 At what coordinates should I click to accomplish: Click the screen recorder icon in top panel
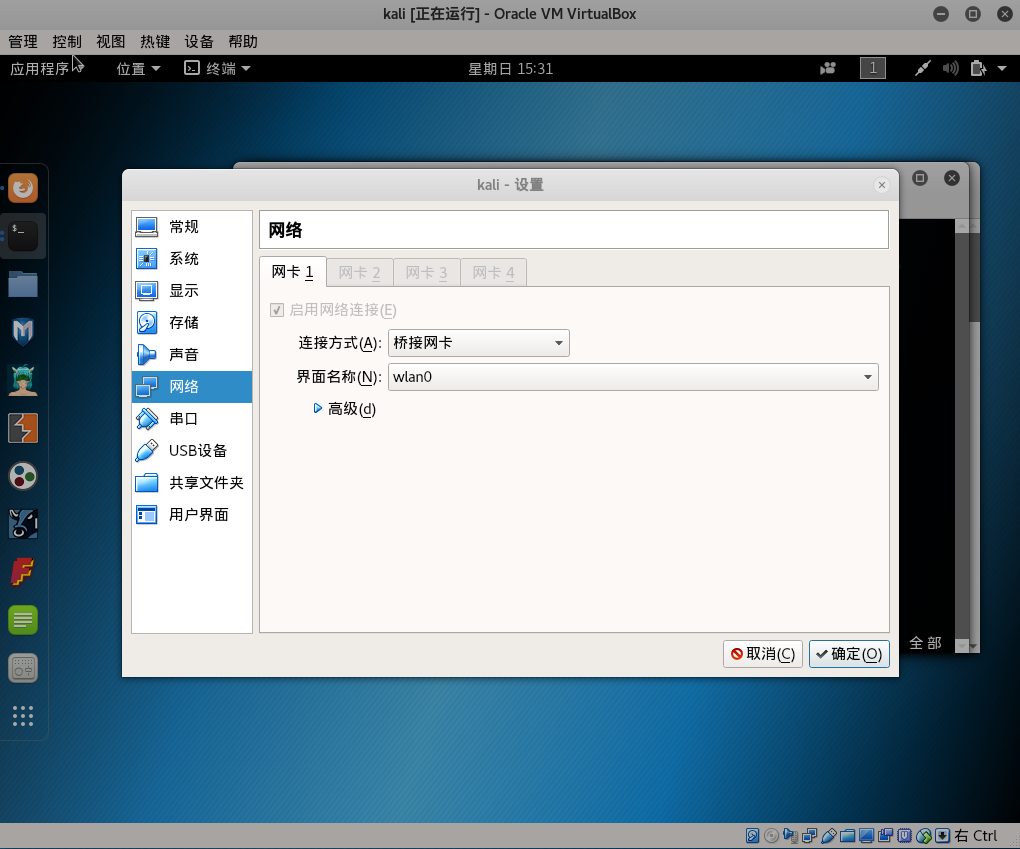(827, 68)
